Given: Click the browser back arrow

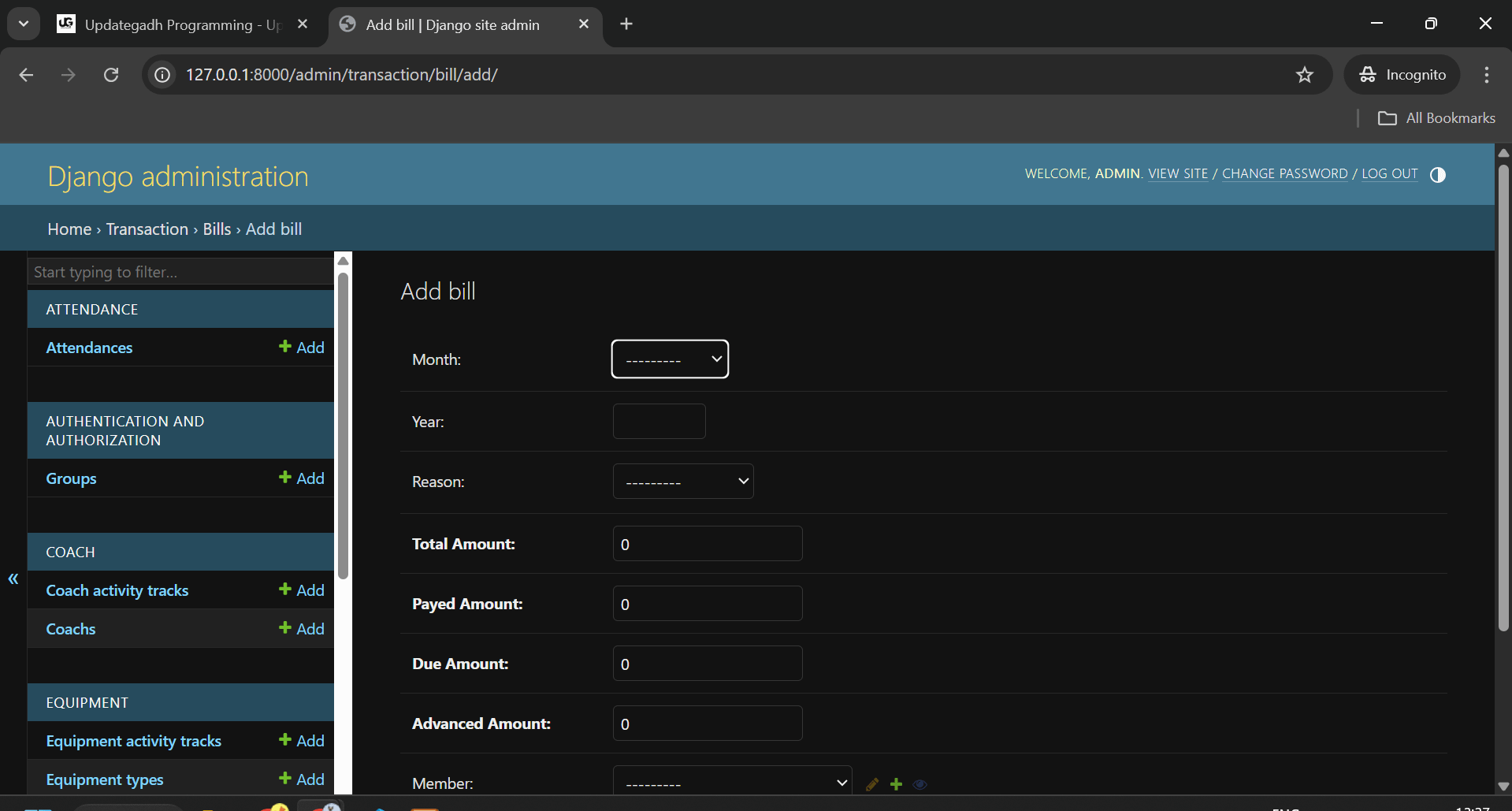Looking at the screenshot, I should point(26,74).
